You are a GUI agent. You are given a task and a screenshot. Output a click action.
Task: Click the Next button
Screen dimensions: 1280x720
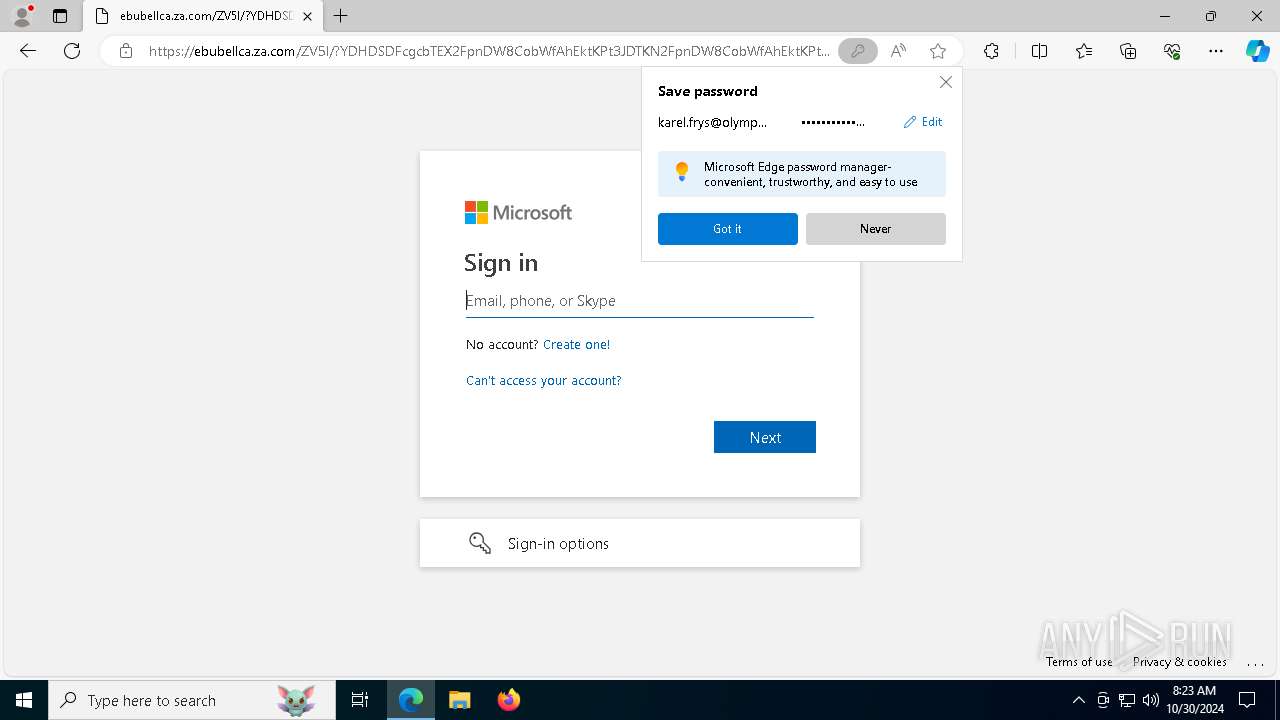pyautogui.click(x=765, y=437)
